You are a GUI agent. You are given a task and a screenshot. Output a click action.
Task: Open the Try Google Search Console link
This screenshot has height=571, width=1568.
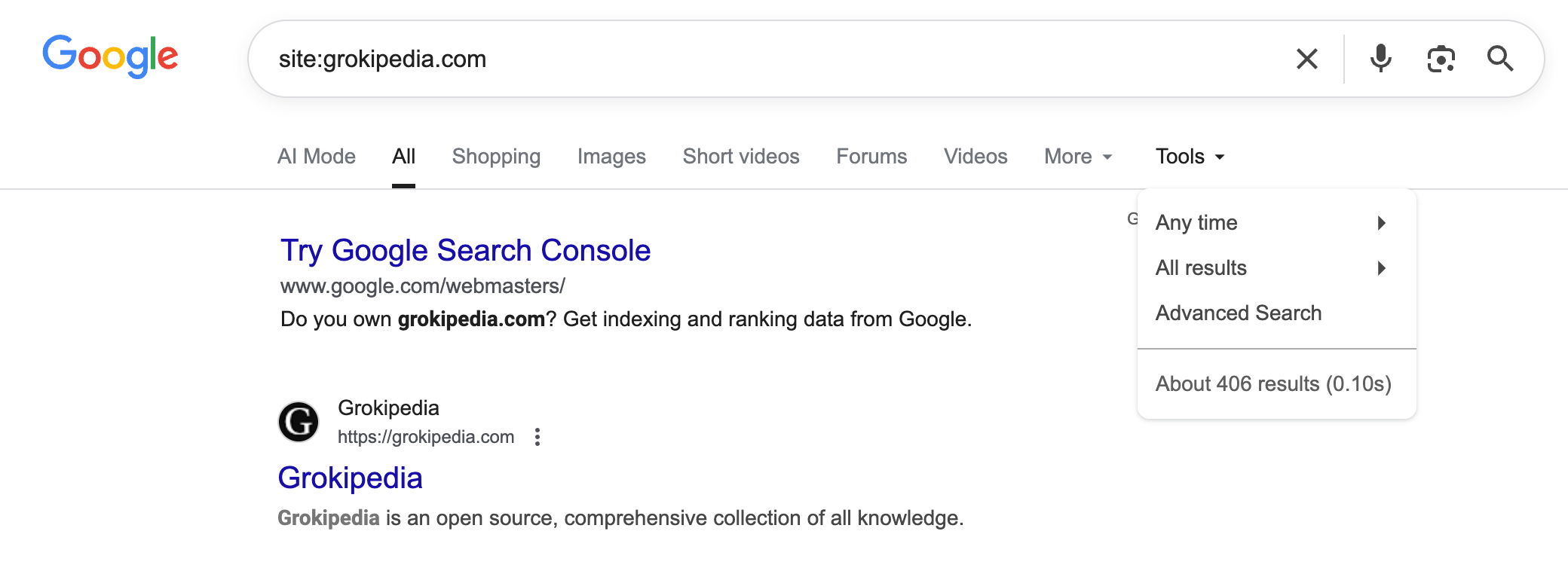[x=465, y=251]
